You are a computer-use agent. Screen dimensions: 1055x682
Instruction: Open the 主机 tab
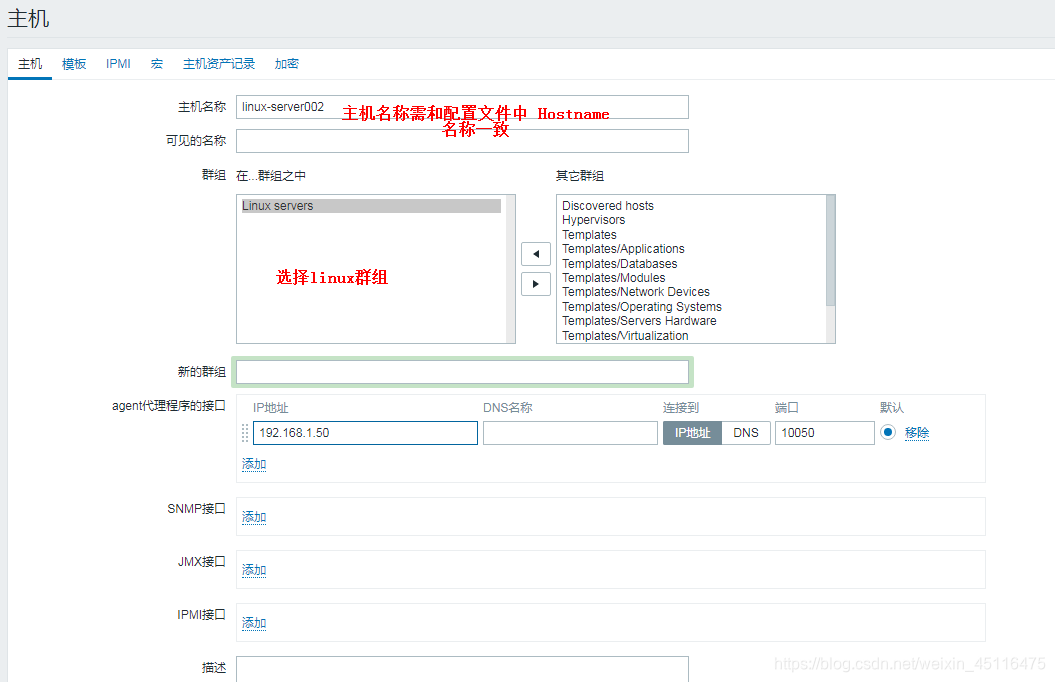click(x=30, y=64)
